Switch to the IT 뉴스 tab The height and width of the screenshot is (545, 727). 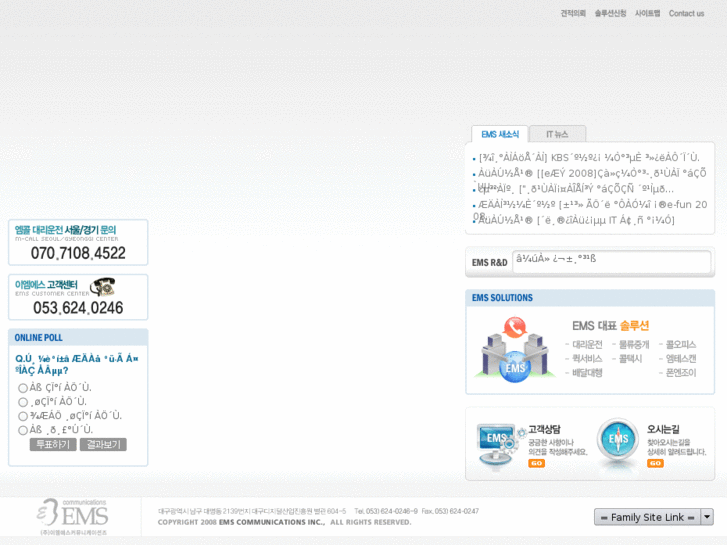[557, 134]
